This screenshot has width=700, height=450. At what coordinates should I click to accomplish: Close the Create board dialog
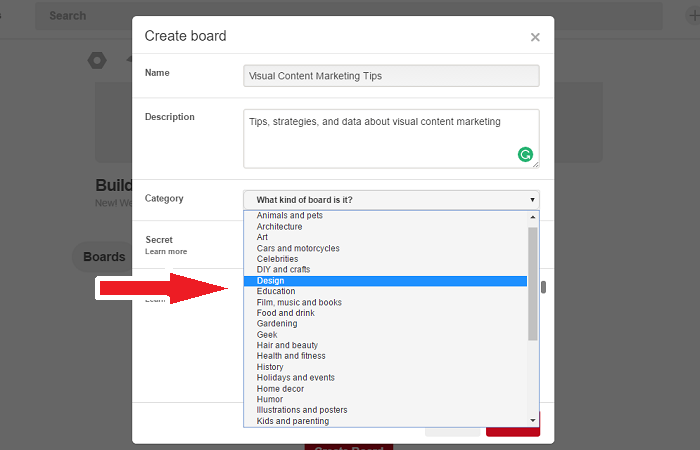535,37
